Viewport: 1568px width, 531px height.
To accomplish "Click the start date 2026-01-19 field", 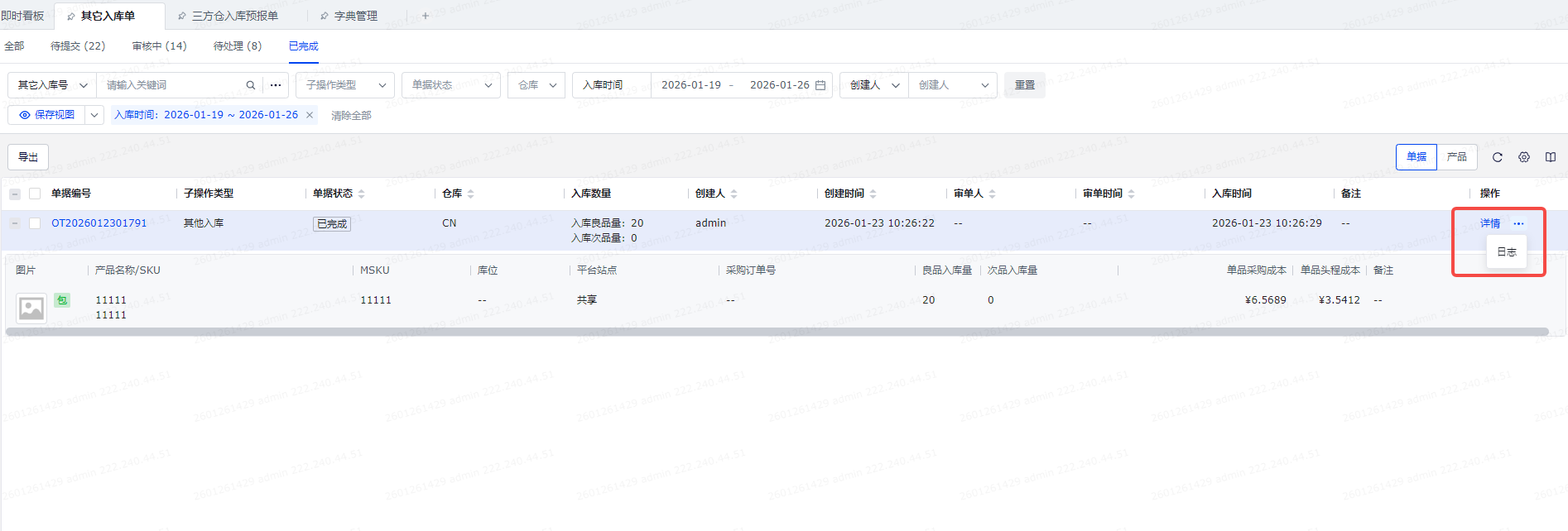I will click(x=691, y=85).
